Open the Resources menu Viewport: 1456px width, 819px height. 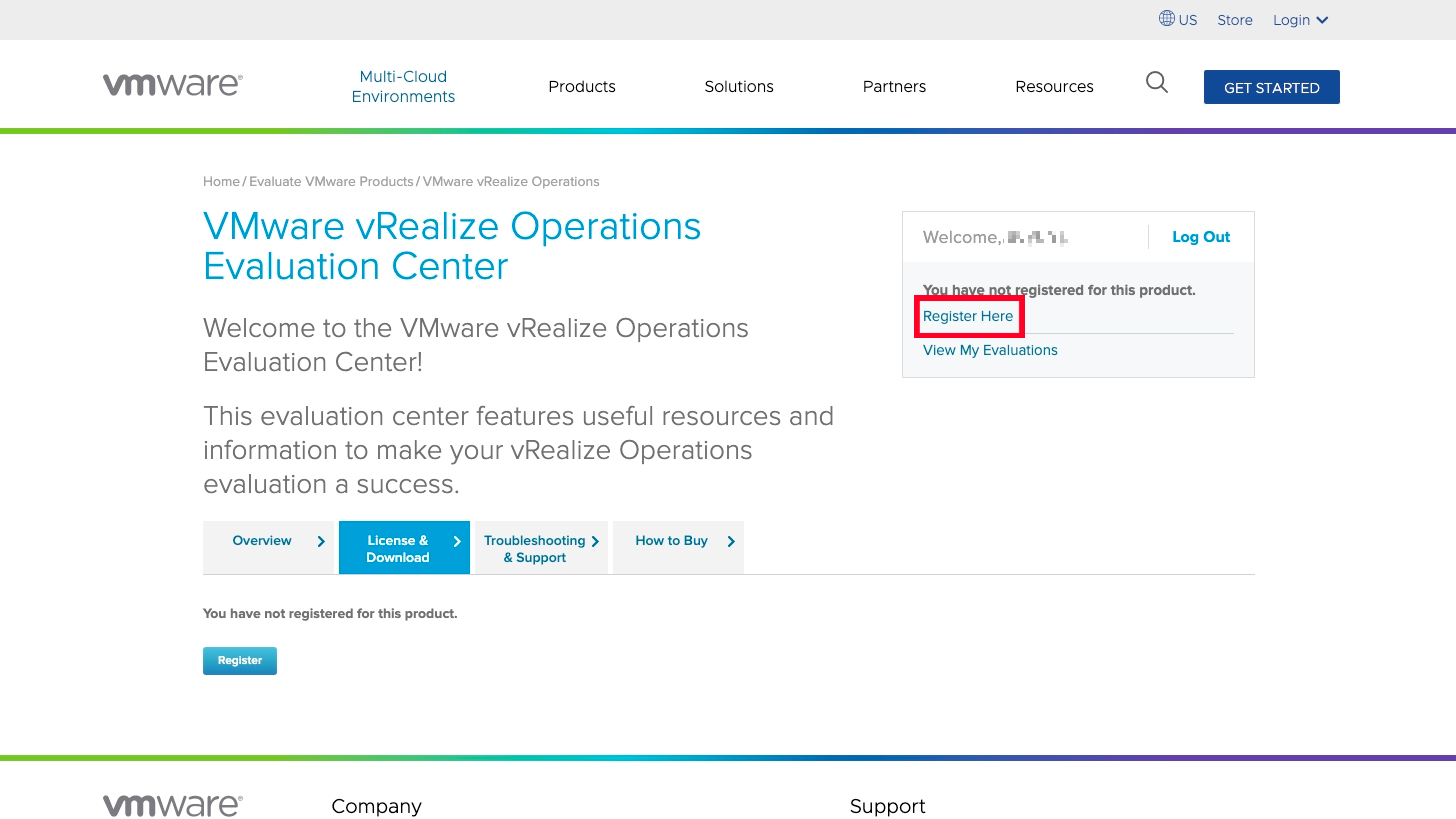1054,87
